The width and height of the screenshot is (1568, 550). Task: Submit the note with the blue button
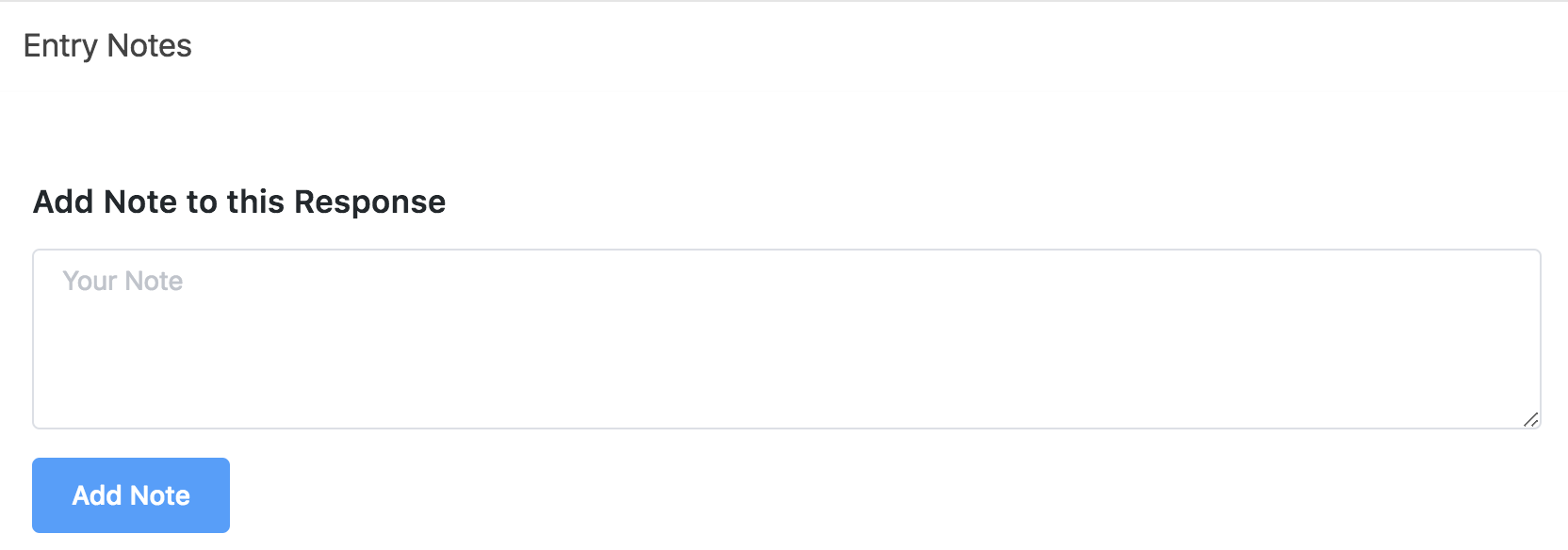(x=131, y=495)
